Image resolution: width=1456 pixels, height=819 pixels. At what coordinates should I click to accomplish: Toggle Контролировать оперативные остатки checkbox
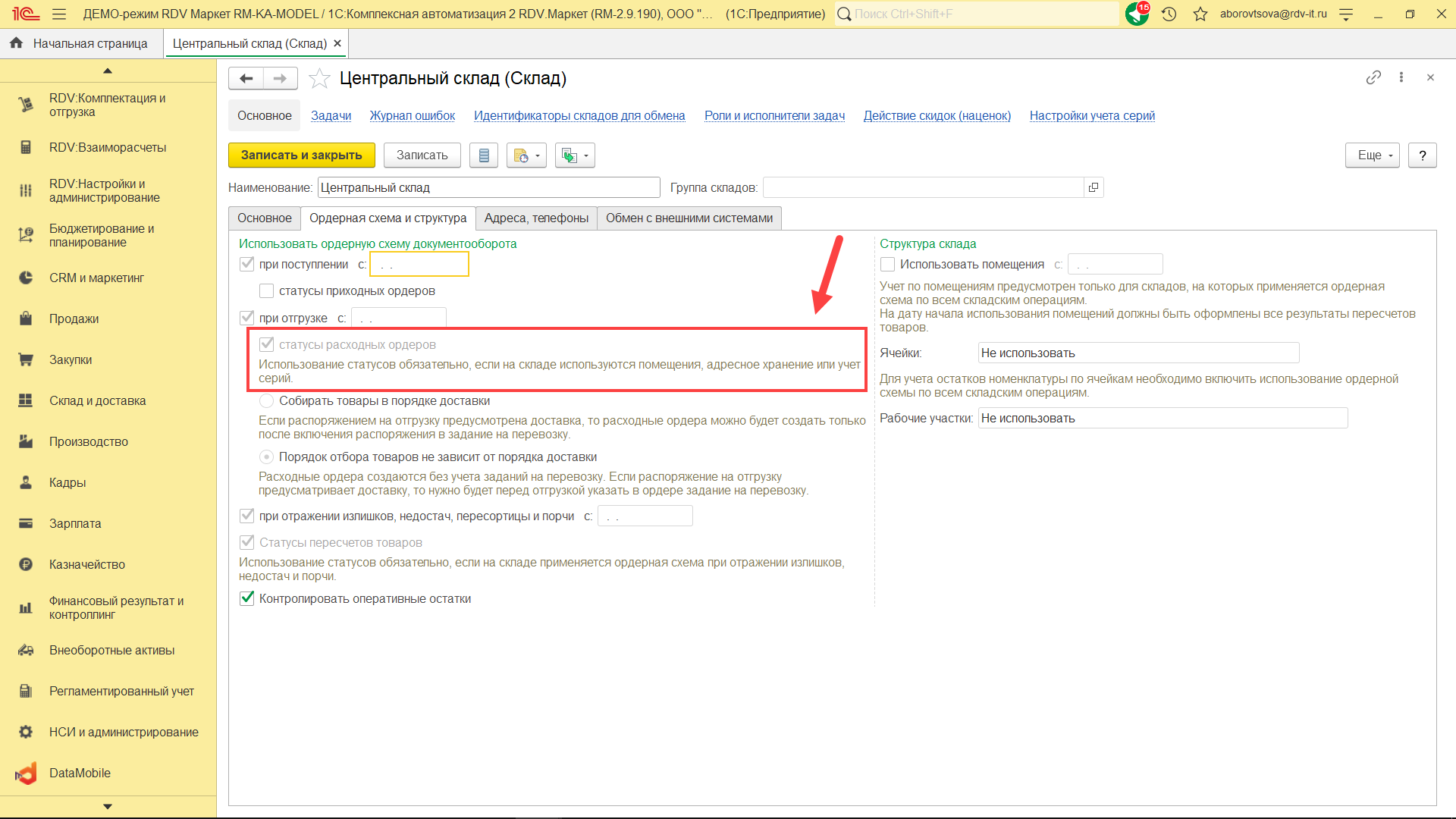click(x=247, y=598)
